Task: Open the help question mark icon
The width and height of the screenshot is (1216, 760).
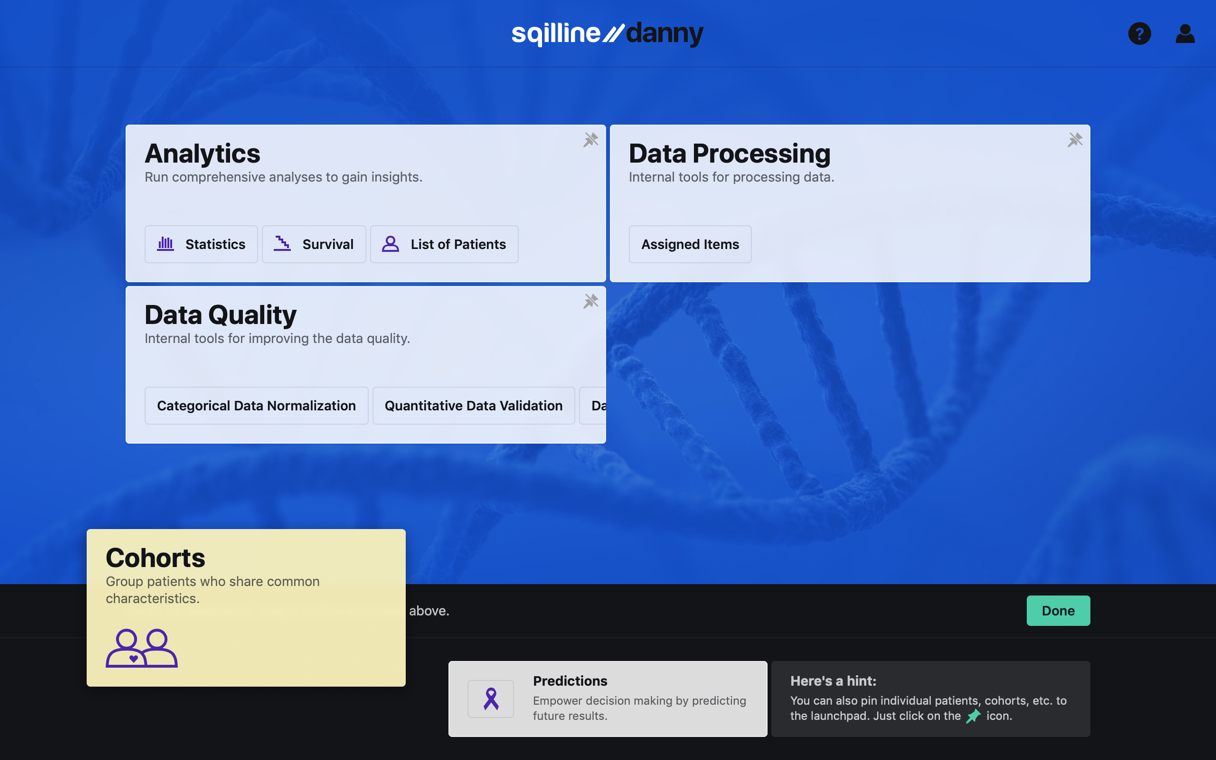Action: coord(1139,34)
